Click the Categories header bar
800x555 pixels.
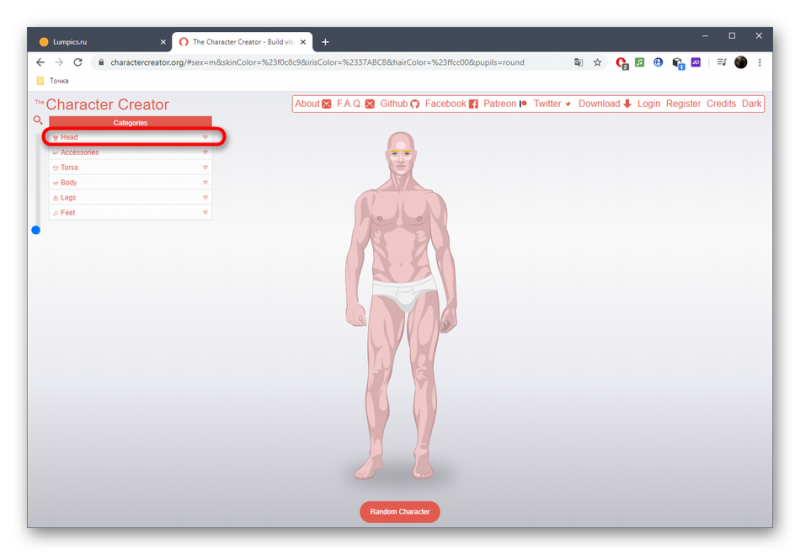(130, 122)
